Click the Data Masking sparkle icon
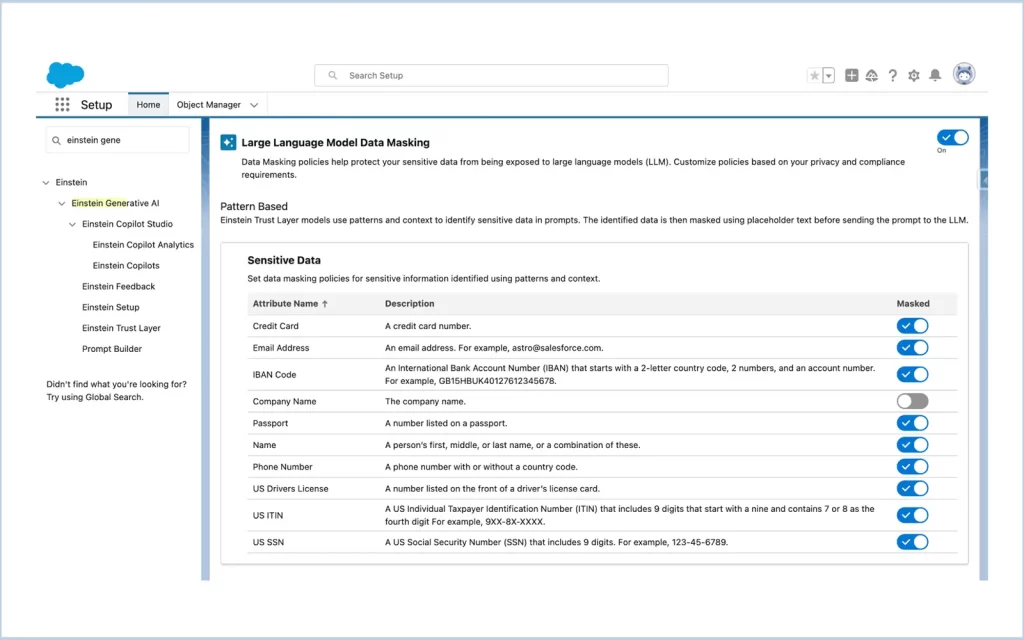Viewport: 1024px width, 640px height. (228, 142)
